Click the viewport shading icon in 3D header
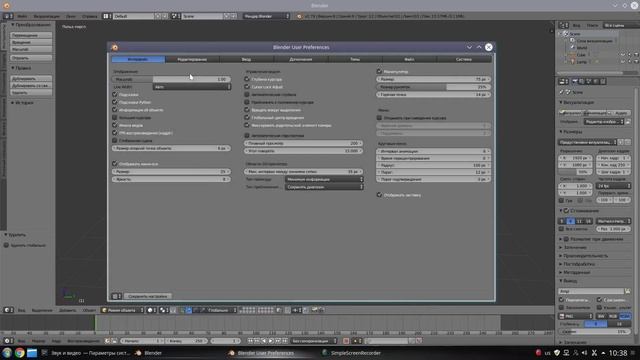 (151, 310)
